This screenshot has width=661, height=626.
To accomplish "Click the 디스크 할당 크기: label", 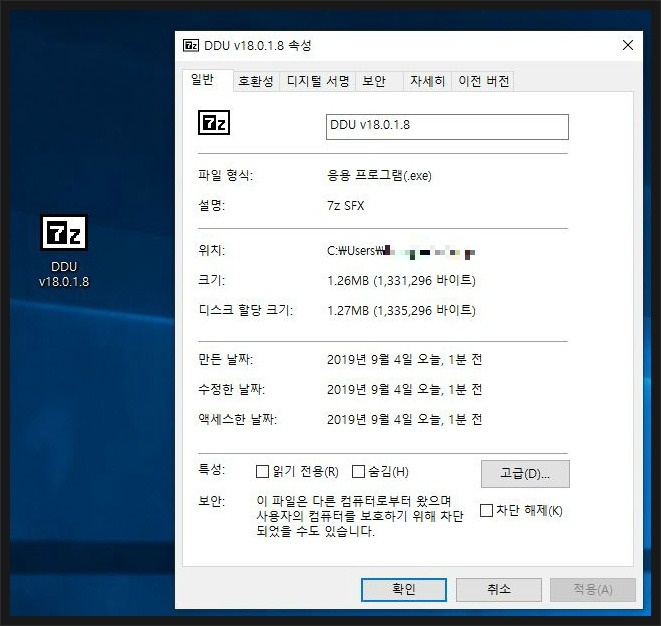I will click(246, 310).
